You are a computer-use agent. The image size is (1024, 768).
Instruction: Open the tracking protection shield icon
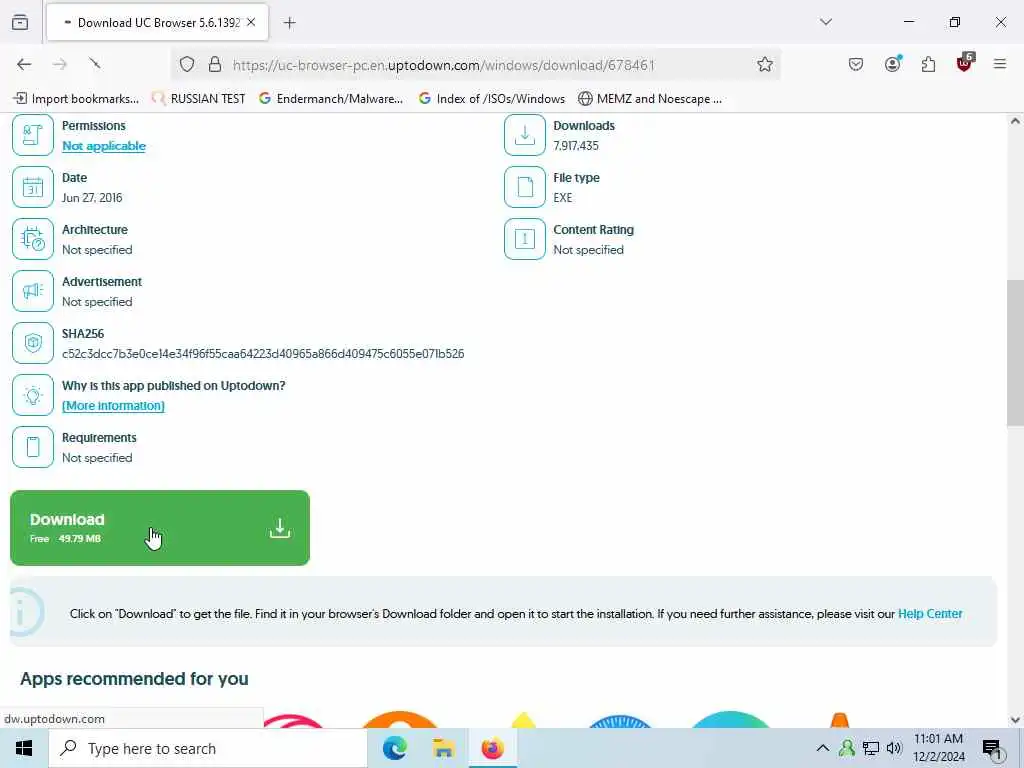[x=187, y=65]
